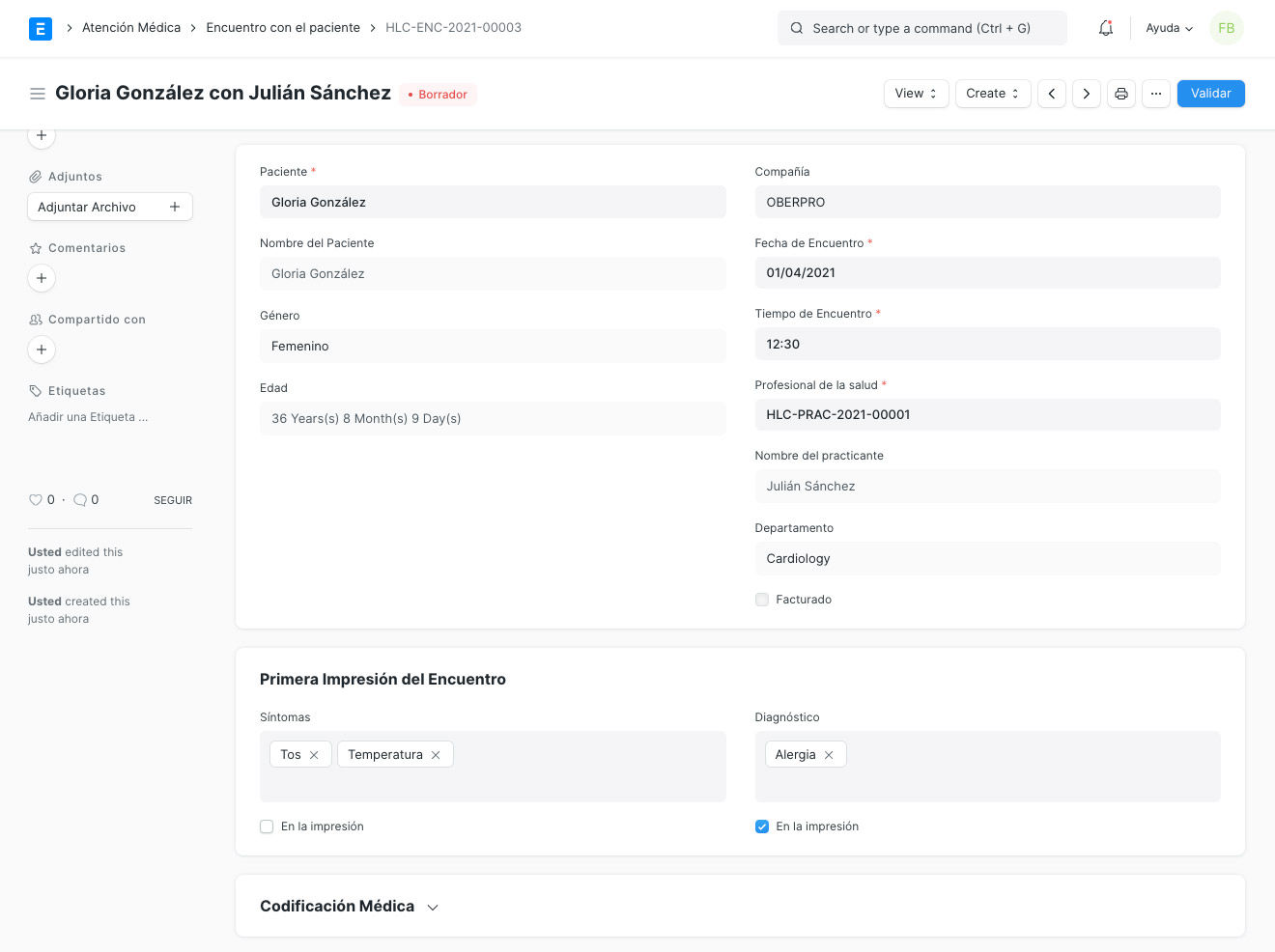Focus the search command bar
This screenshot has height=952, width=1275.
point(922,28)
